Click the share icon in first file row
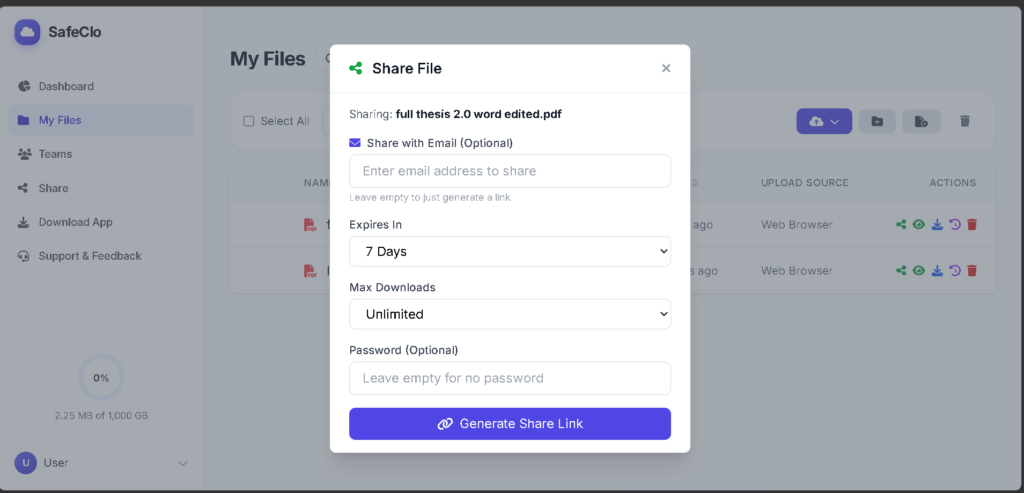This screenshot has width=1024, height=493. (x=901, y=225)
